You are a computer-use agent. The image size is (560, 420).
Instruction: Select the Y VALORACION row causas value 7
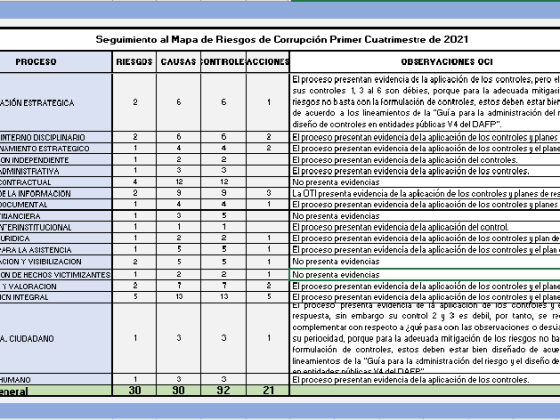[x=179, y=286]
